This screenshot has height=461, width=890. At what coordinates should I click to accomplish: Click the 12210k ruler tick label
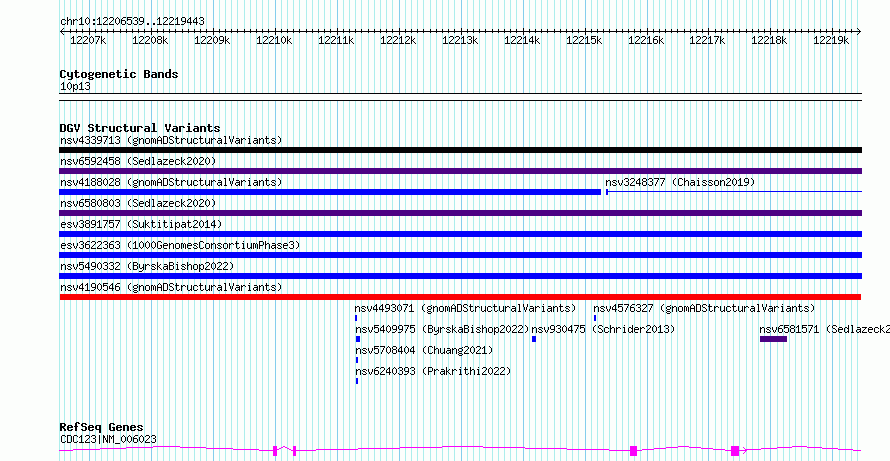coord(274,40)
